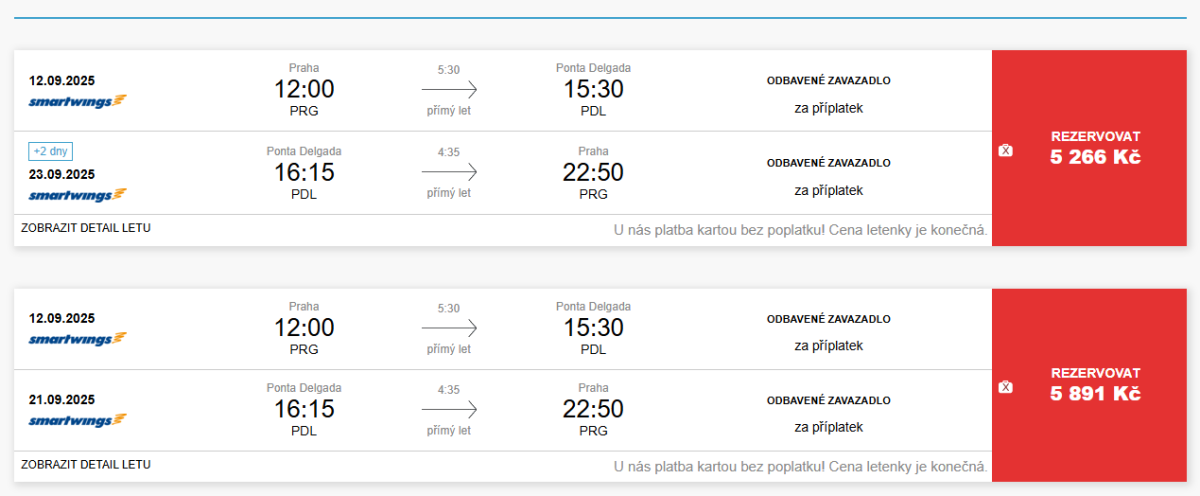
Task: Click the direct-flight arrow of the 21.09.2025 return
Action: [449, 410]
